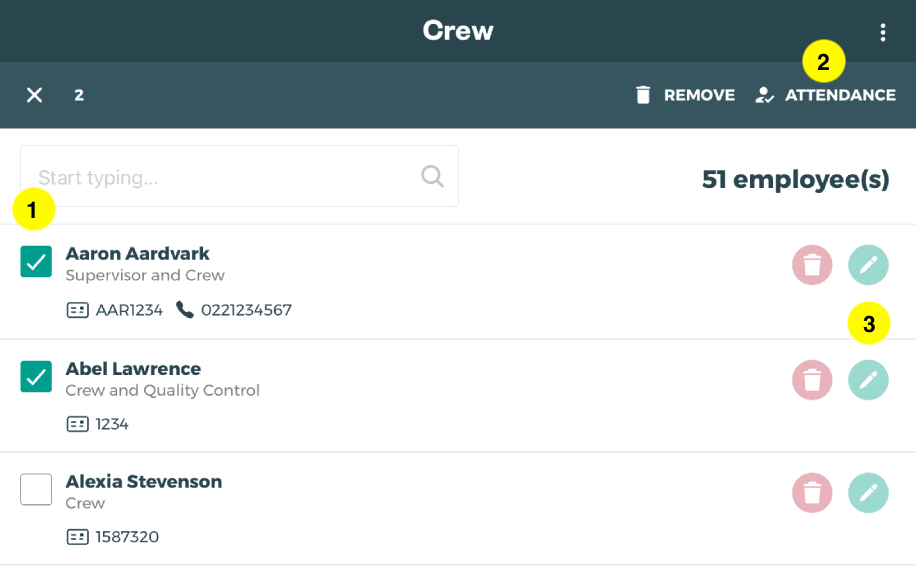916x576 pixels.
Task: Select Alexia Stevenson's checkbox
Action: click(36, 490)
